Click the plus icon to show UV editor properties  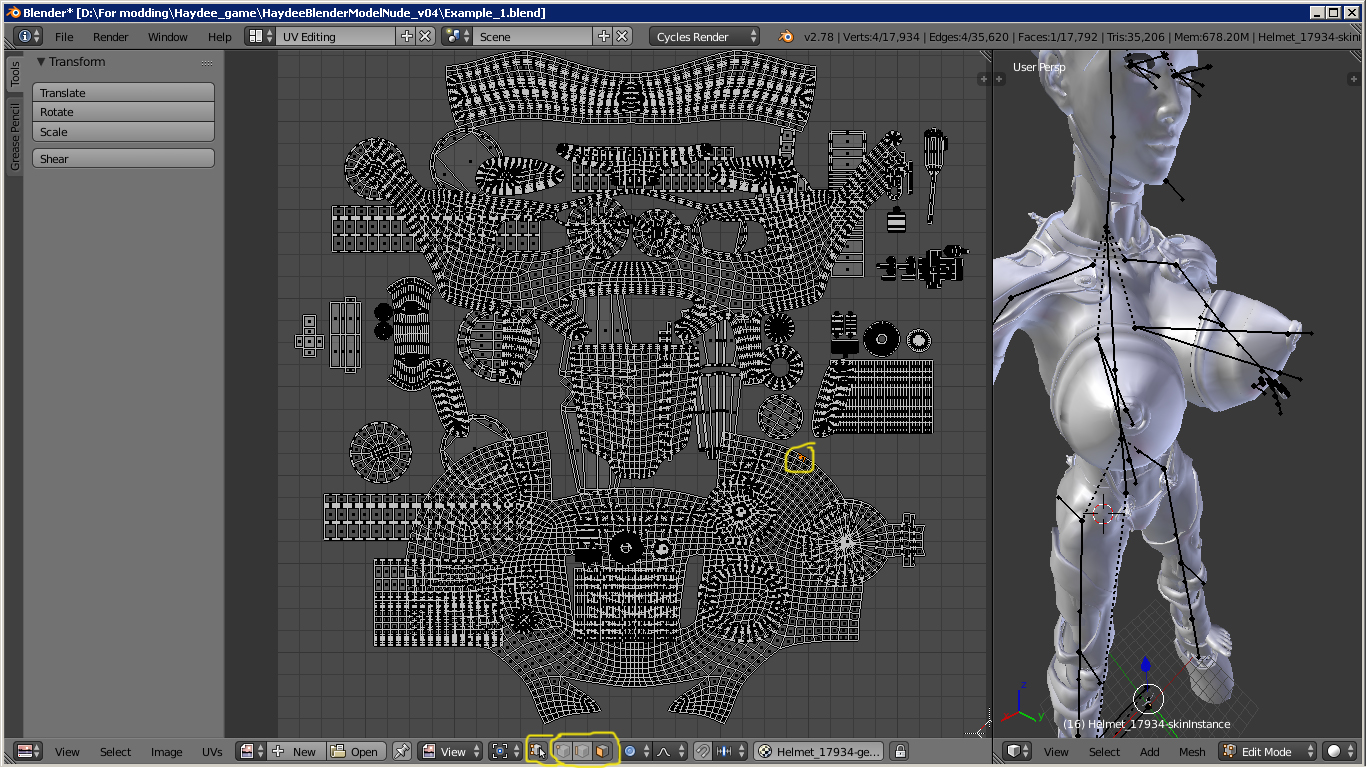pos(983,78)
